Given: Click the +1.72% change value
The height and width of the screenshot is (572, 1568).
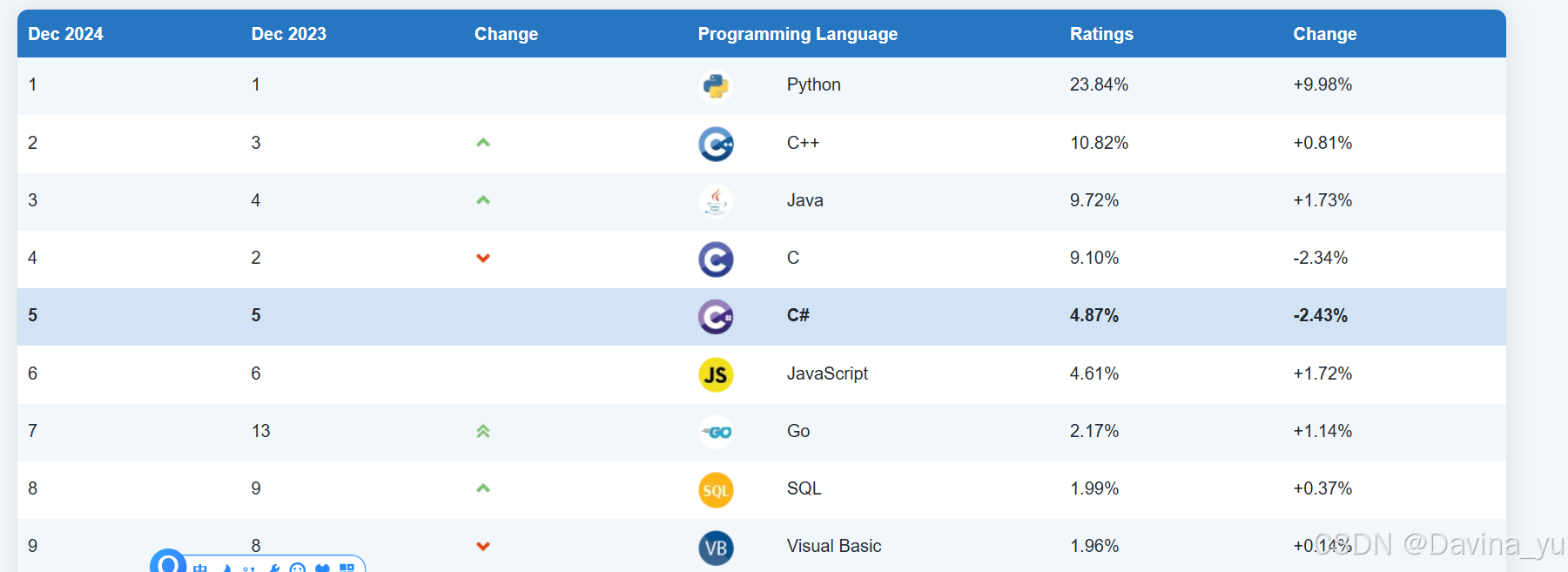Looking at the screenshot, I should coord(1322,373).
